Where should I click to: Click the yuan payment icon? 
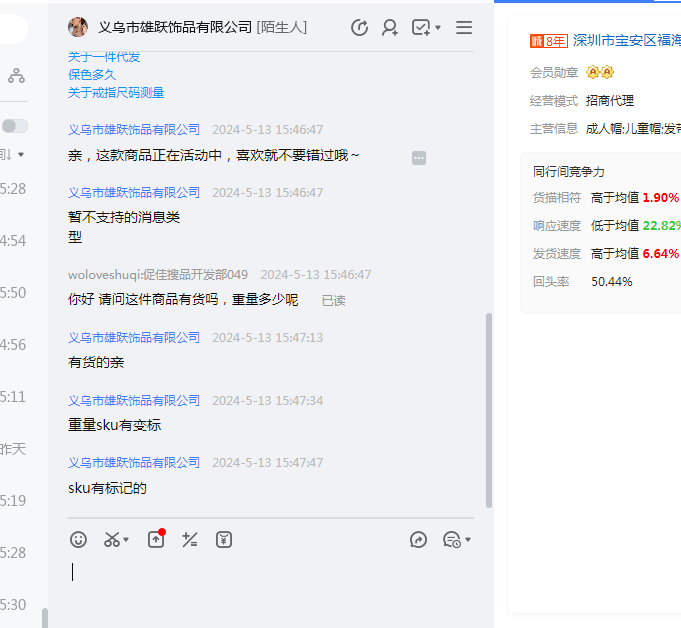click(224, 540)
